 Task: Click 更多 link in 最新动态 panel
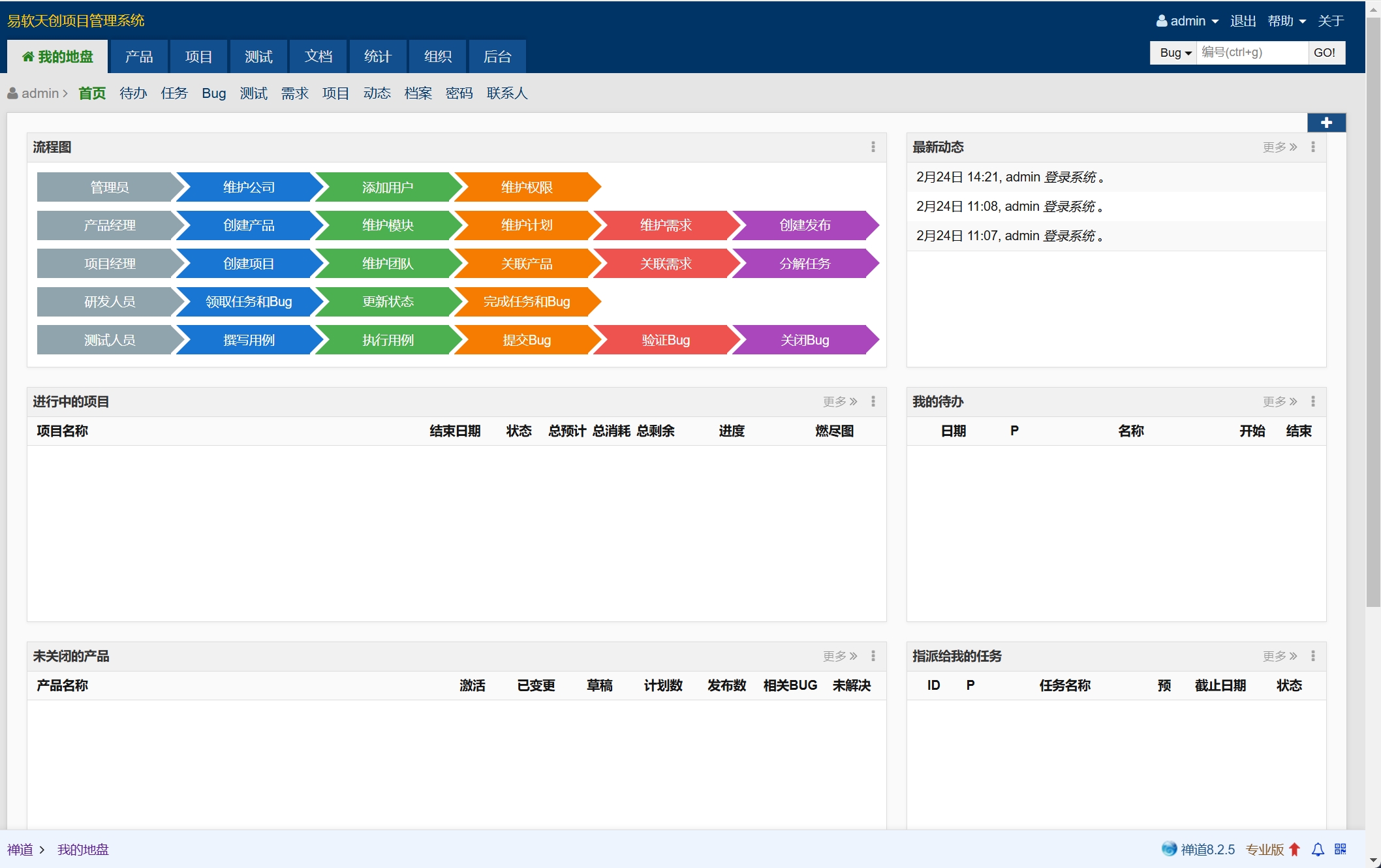click(1279, 147)
